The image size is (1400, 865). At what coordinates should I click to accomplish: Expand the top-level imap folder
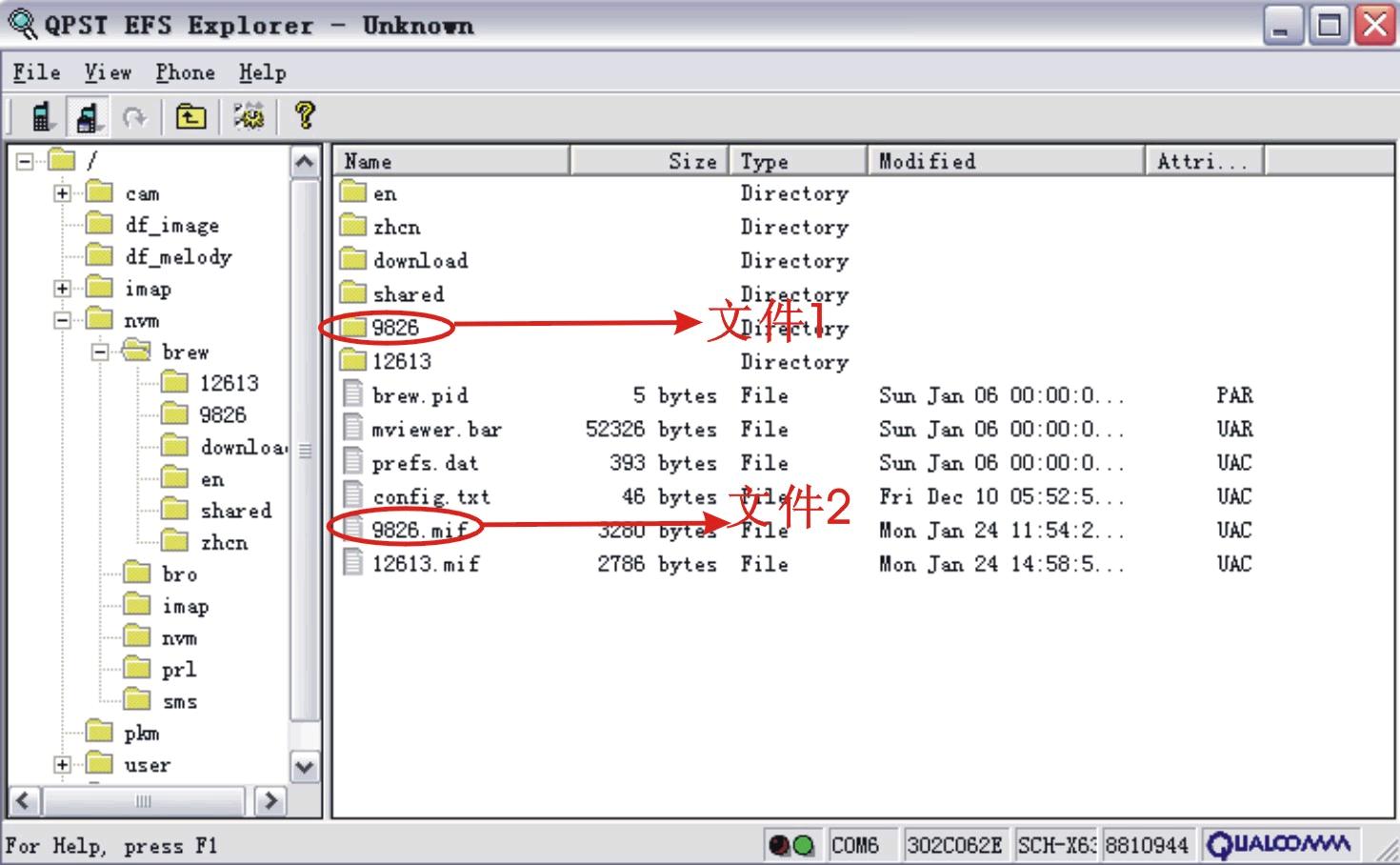click(x=62, y=289)
